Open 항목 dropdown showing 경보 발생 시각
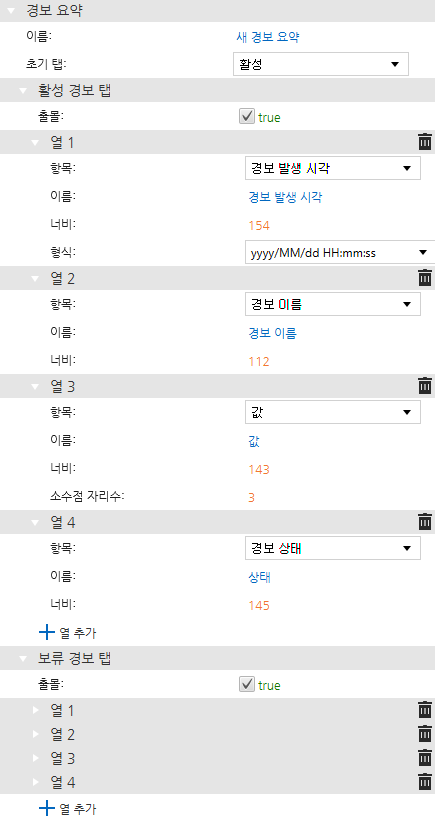435x819 pixels. pos(333,168)
